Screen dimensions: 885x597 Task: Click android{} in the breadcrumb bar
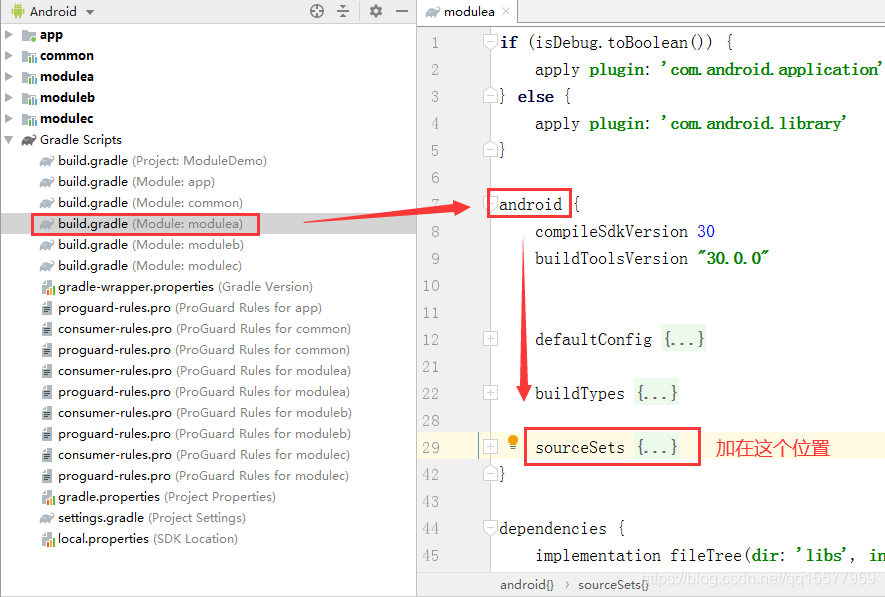click(527, 585)
